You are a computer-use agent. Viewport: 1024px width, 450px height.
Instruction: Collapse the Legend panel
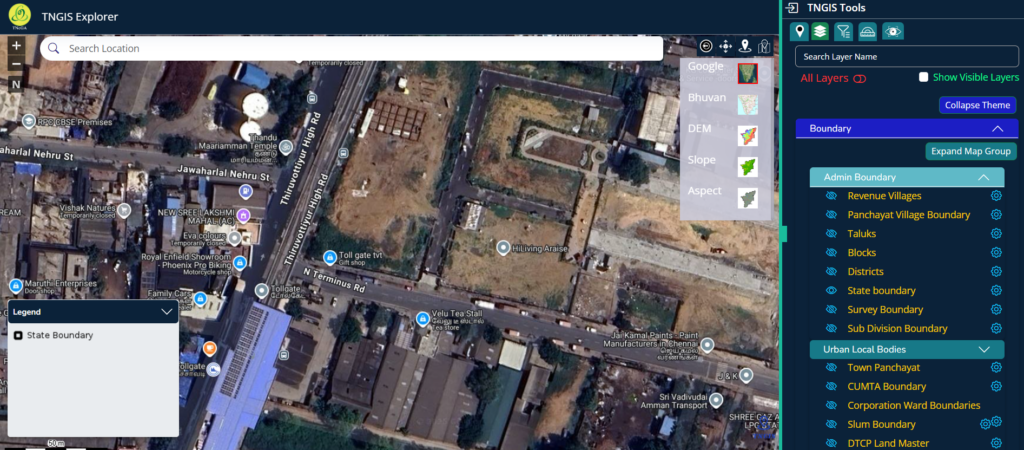(167, 311)
